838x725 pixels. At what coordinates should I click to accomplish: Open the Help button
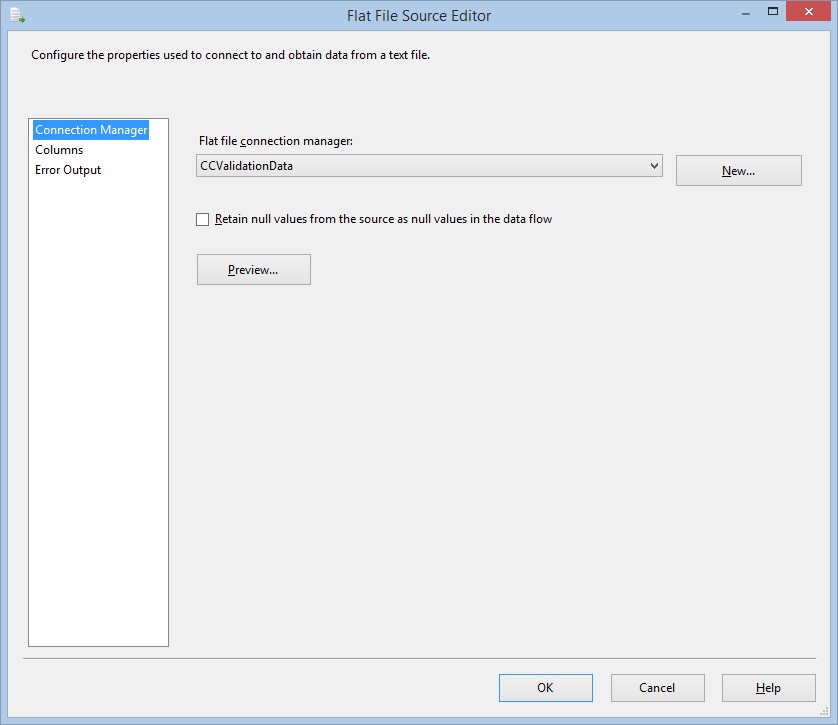[x=769, y=688]
